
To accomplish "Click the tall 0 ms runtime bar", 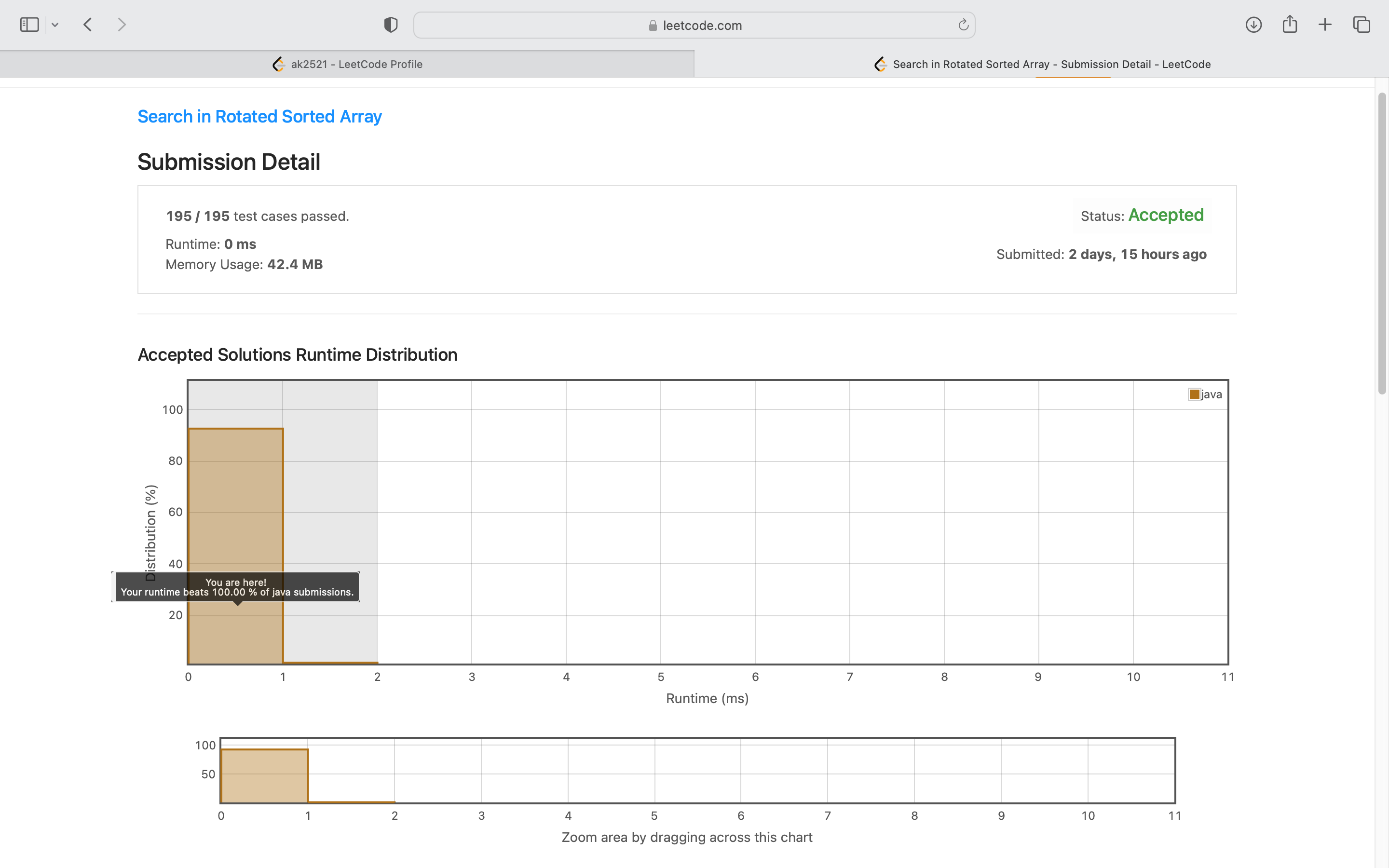I will click(x=235, y=500).
